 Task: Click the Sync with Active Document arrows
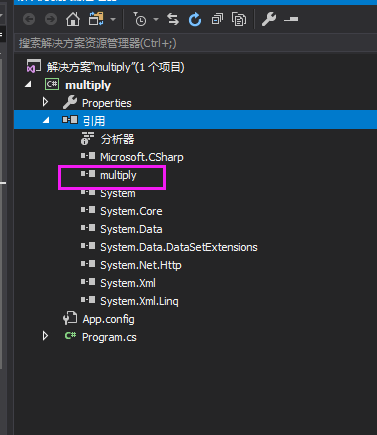(173, 19)
